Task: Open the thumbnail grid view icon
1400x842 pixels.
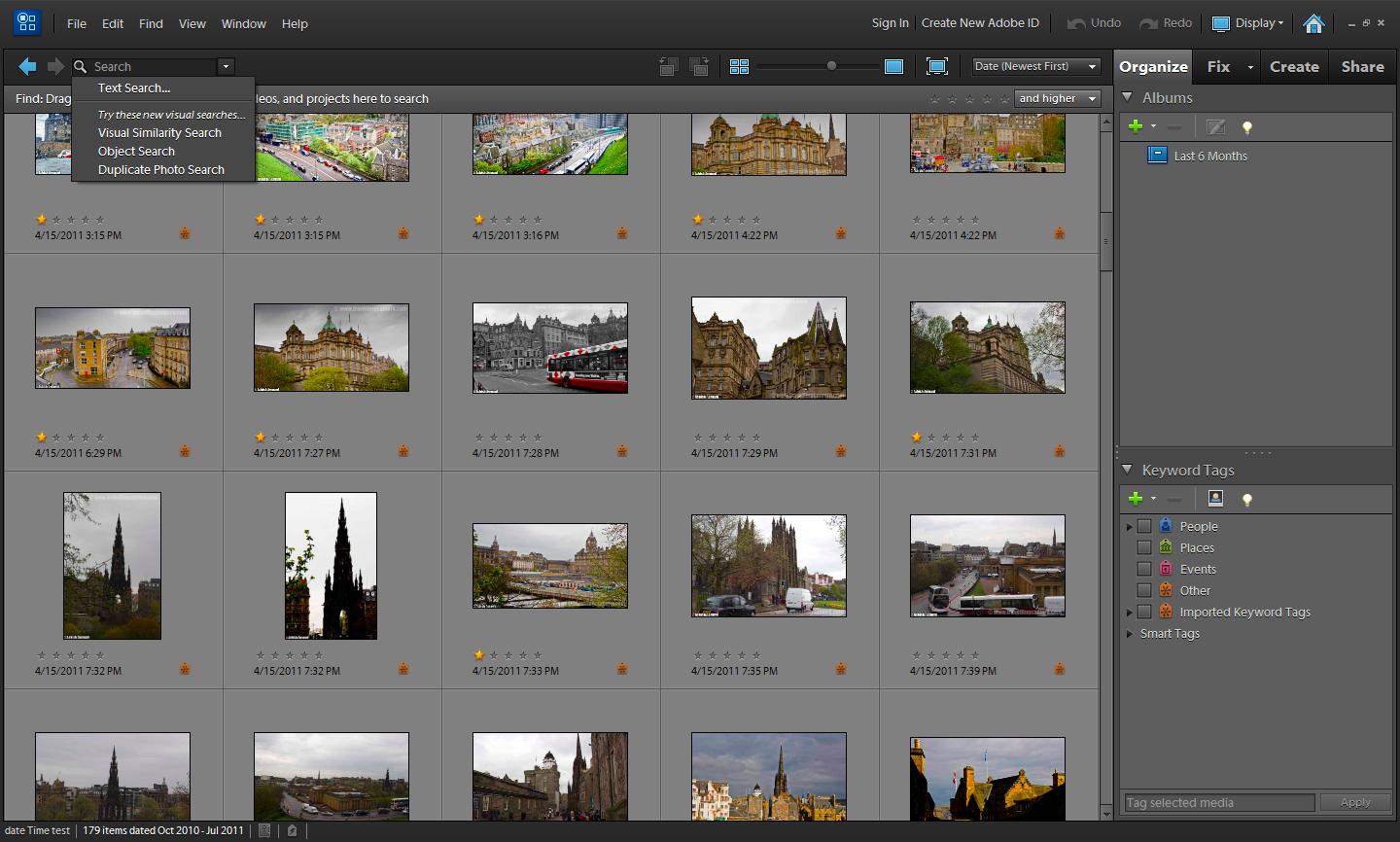Action: [x=739, y=66]
